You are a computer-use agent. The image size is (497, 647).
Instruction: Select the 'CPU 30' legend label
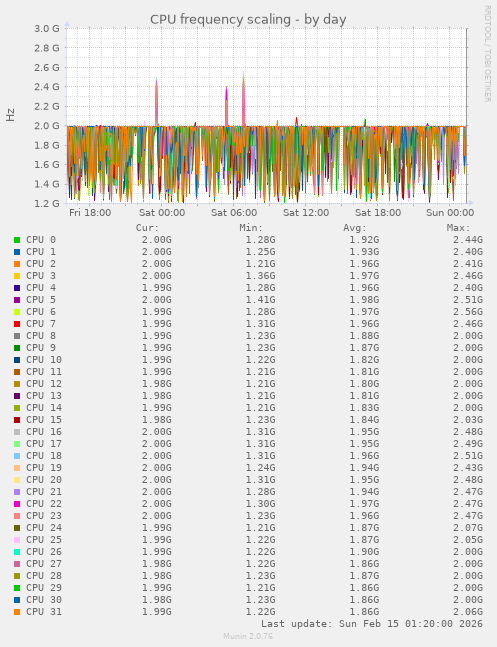(44, 600)
